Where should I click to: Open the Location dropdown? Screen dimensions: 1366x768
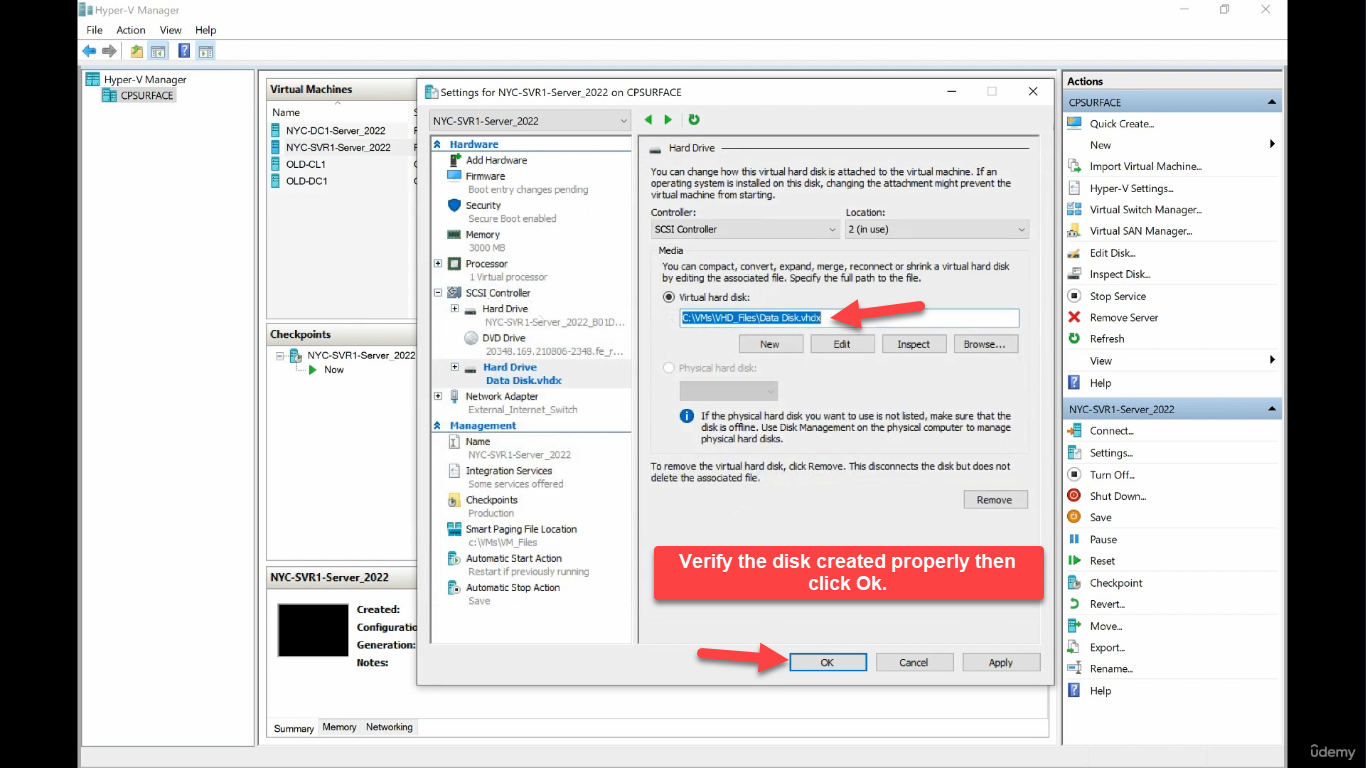(936, 229)
